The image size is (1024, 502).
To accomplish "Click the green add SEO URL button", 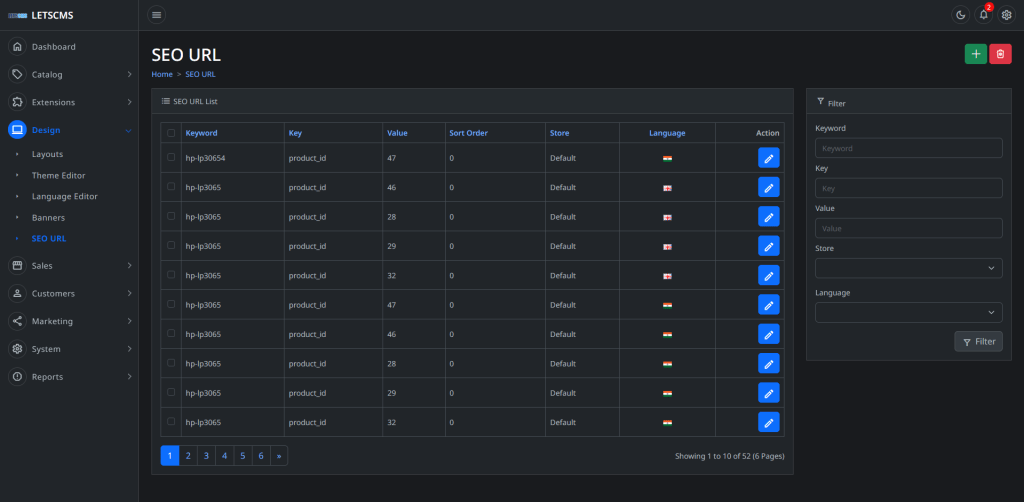I will [x=975, y=54].
